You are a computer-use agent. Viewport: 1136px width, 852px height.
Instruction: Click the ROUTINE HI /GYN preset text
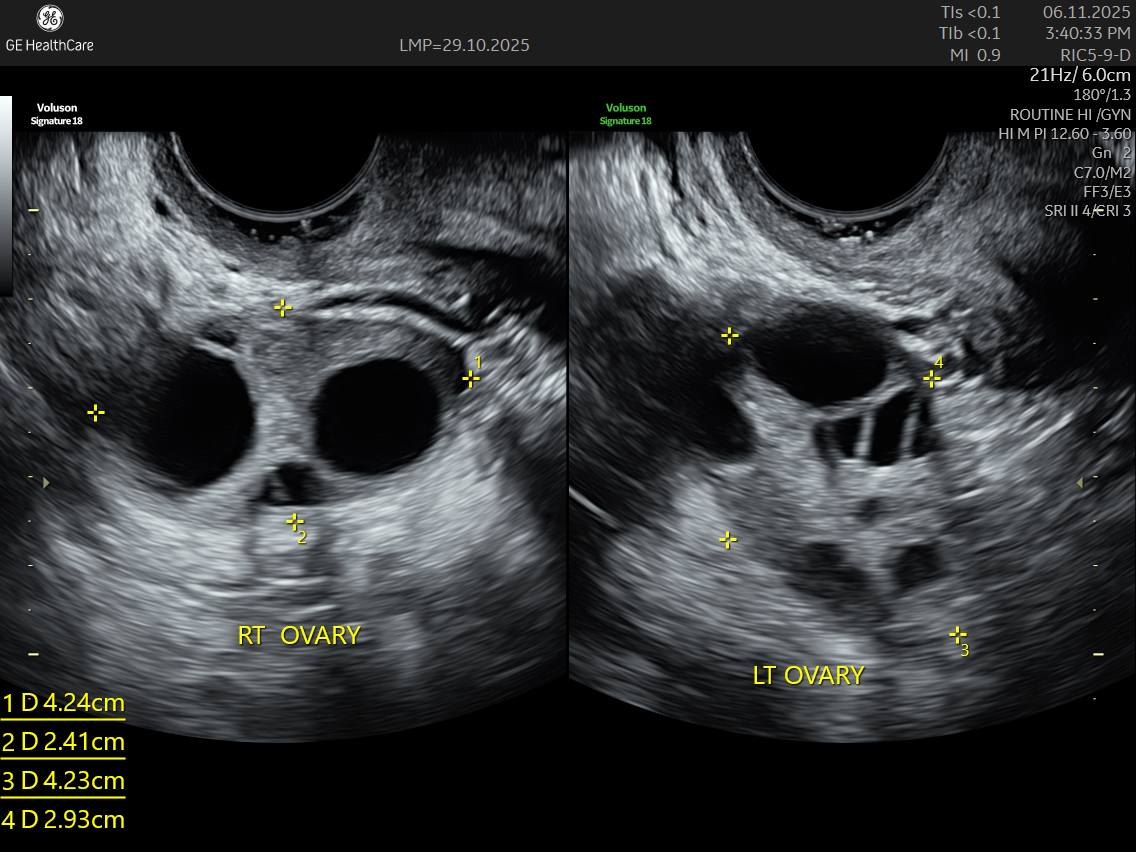(1070, 114)
